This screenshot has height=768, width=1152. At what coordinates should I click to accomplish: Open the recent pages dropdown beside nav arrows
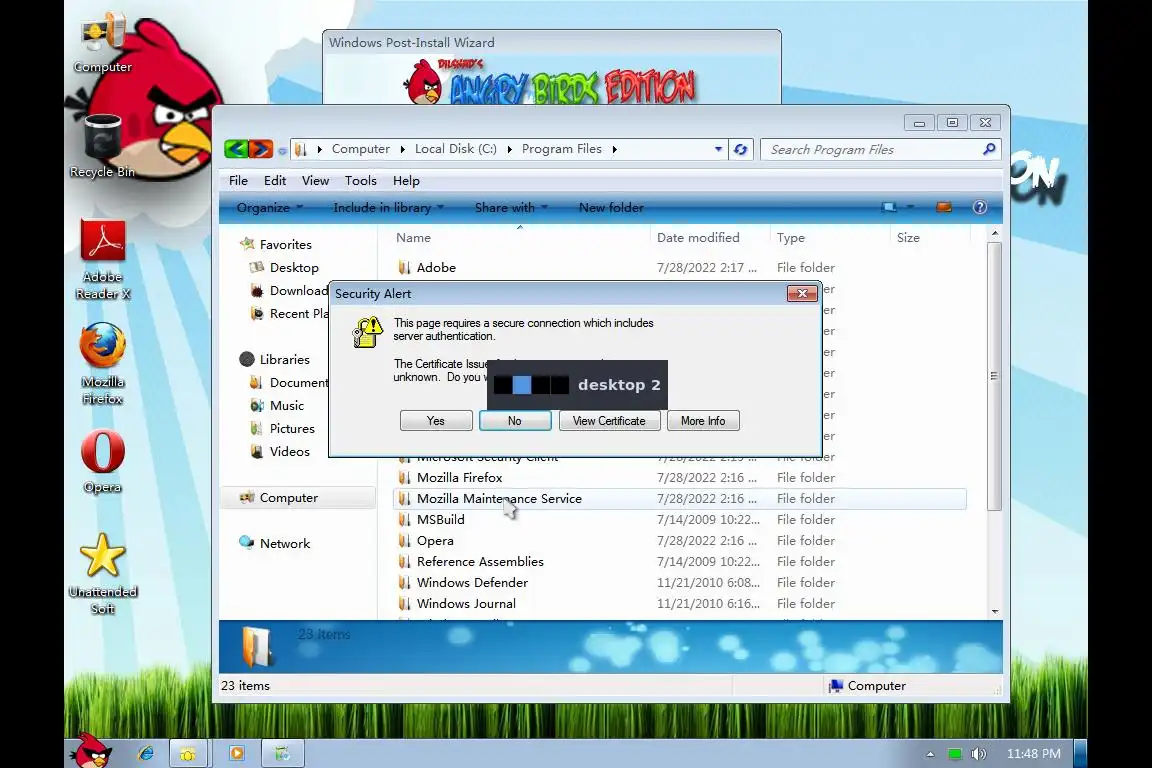click(x=281, y=151)
